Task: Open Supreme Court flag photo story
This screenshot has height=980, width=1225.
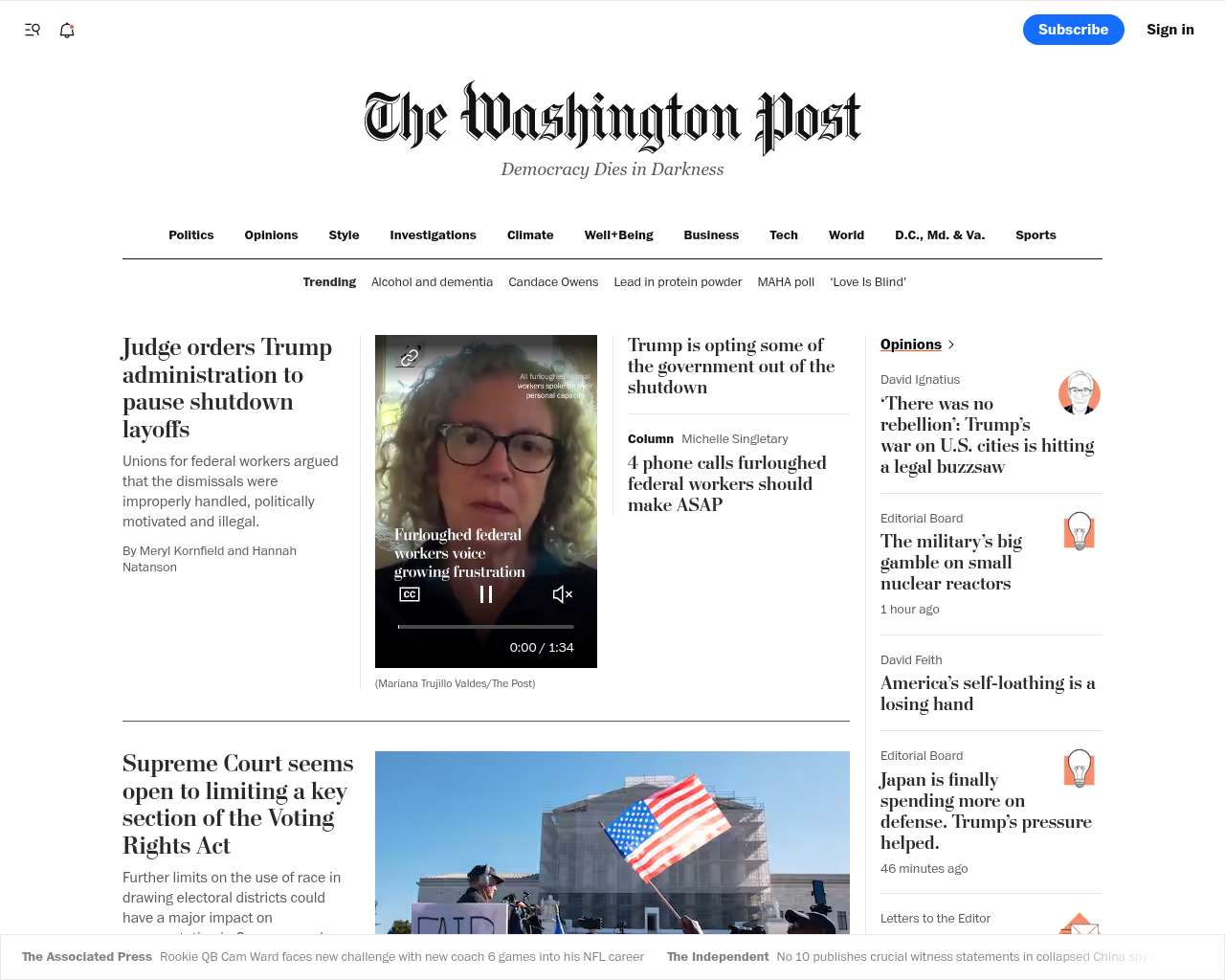Action: [612, 842]
